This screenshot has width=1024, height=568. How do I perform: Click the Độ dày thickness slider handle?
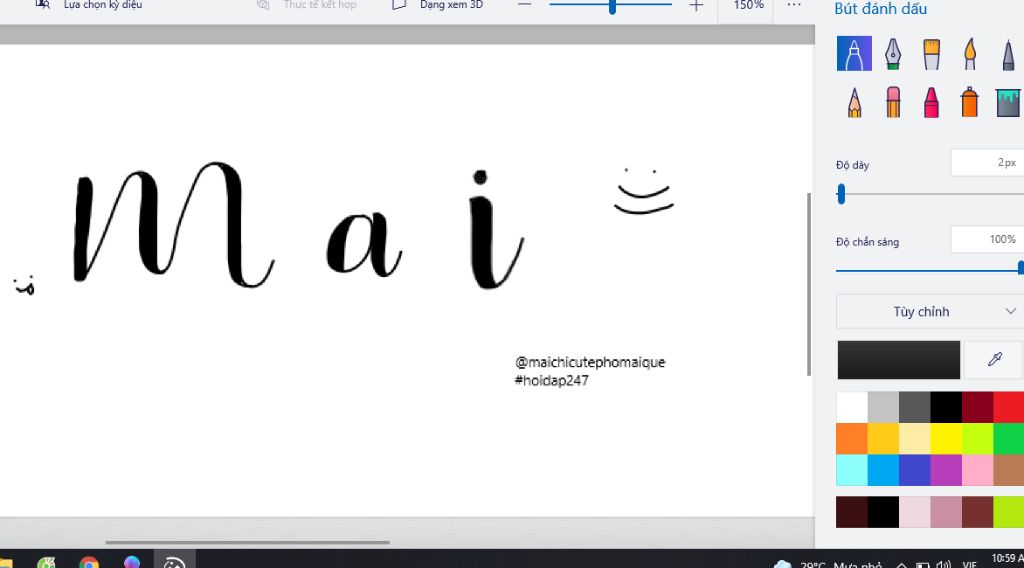pyautogui.click(x=841, y=194)
